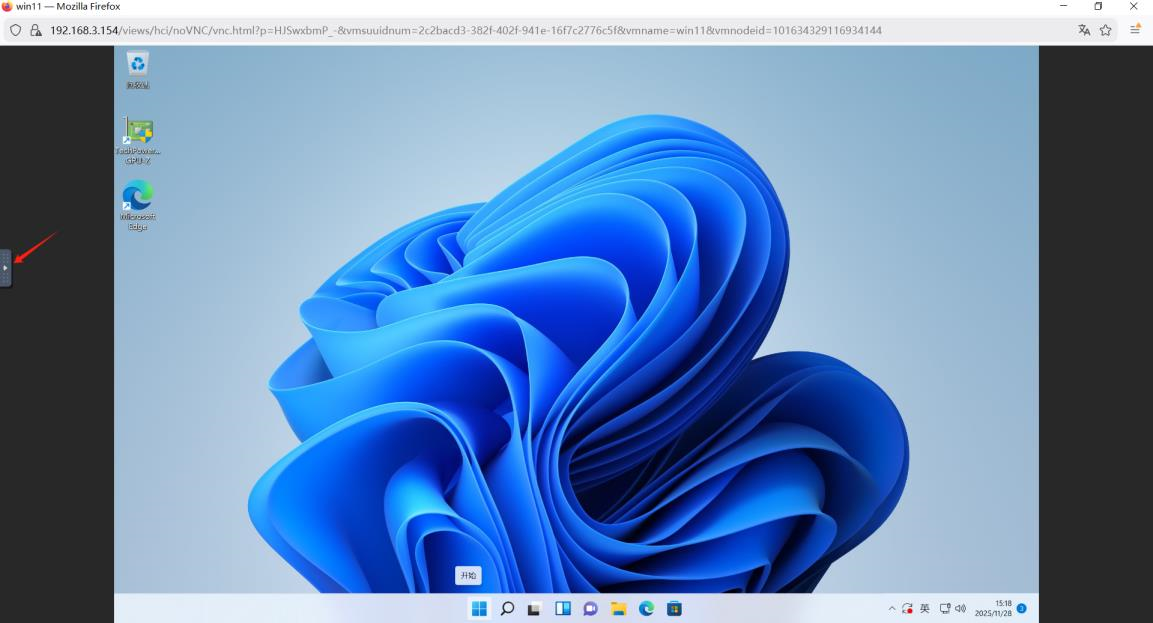This screenshot has width=1153, height=623.
Task: Open taskbar Search magnifier
Action: (507, 608)
